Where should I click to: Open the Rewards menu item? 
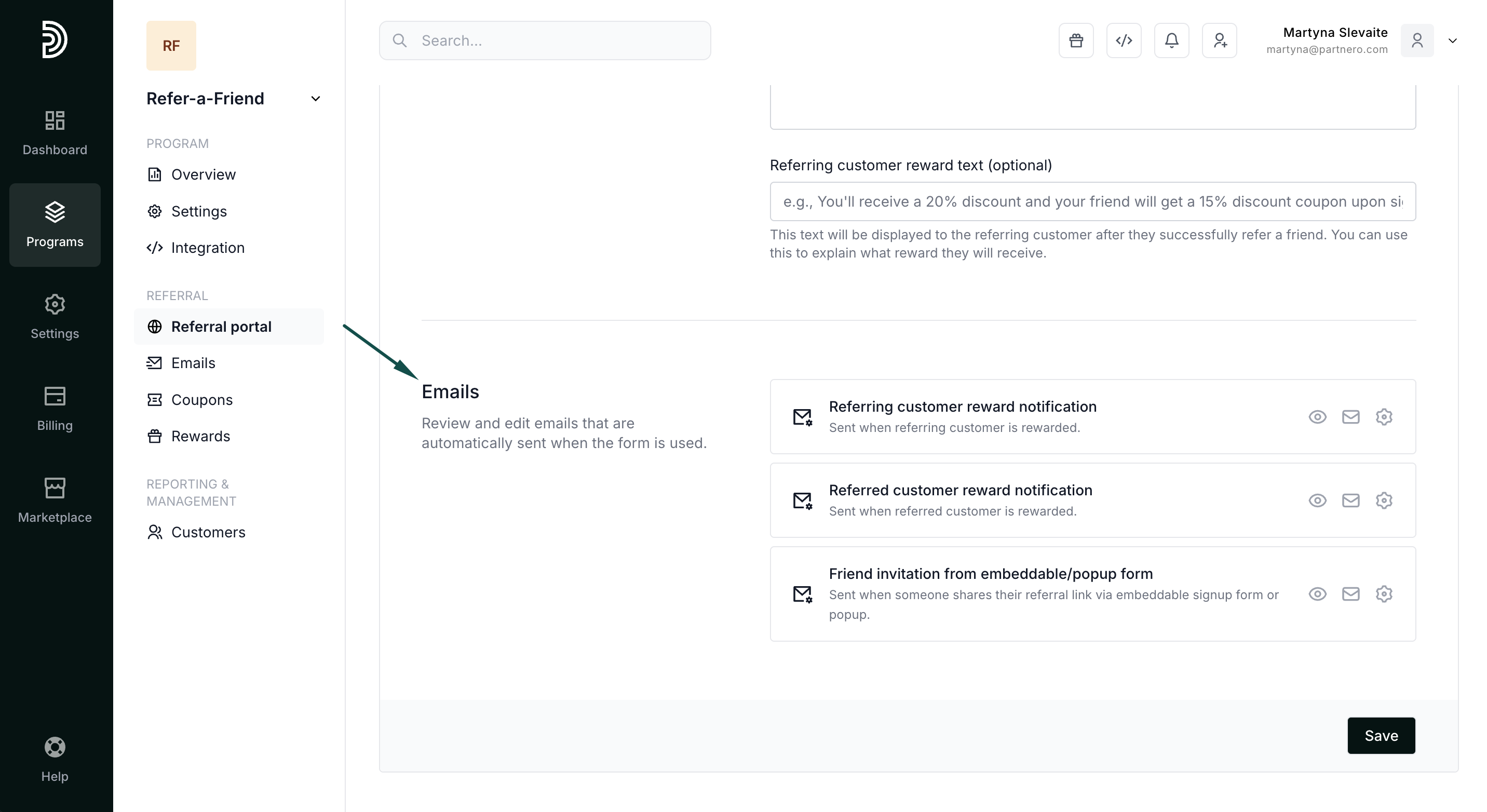[x=200, y=436]
